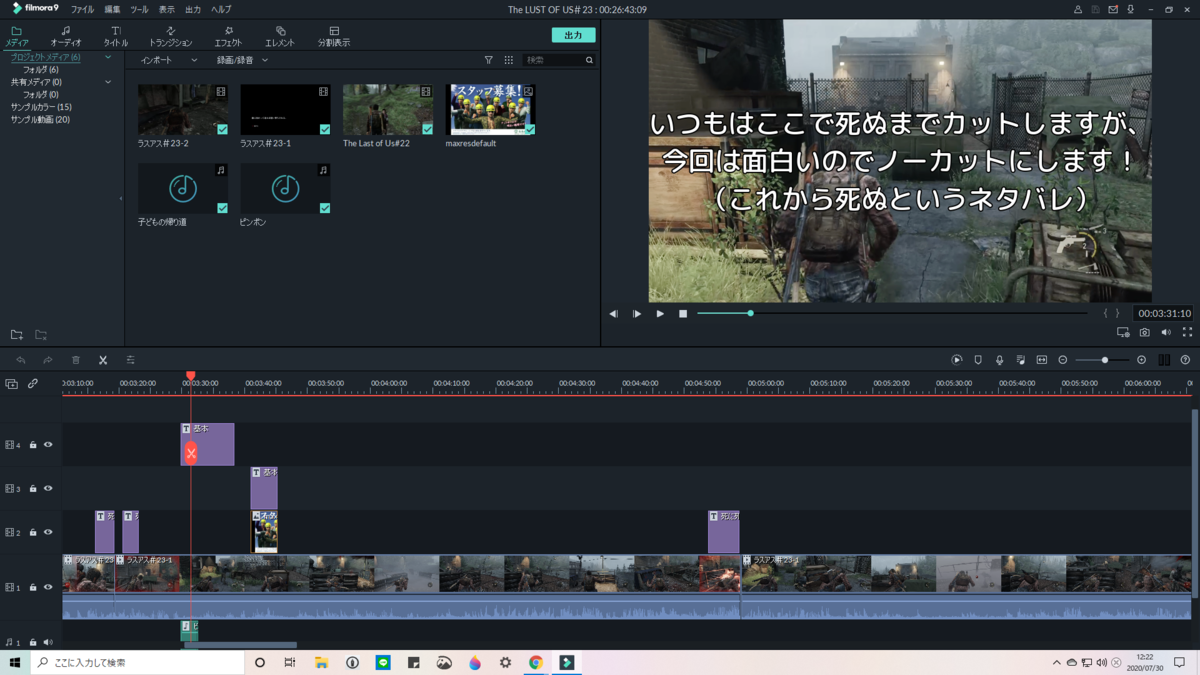Viewport: 1200px width, 675px height.
Task: Click the previous frame playback button
Action: [614, 314]
